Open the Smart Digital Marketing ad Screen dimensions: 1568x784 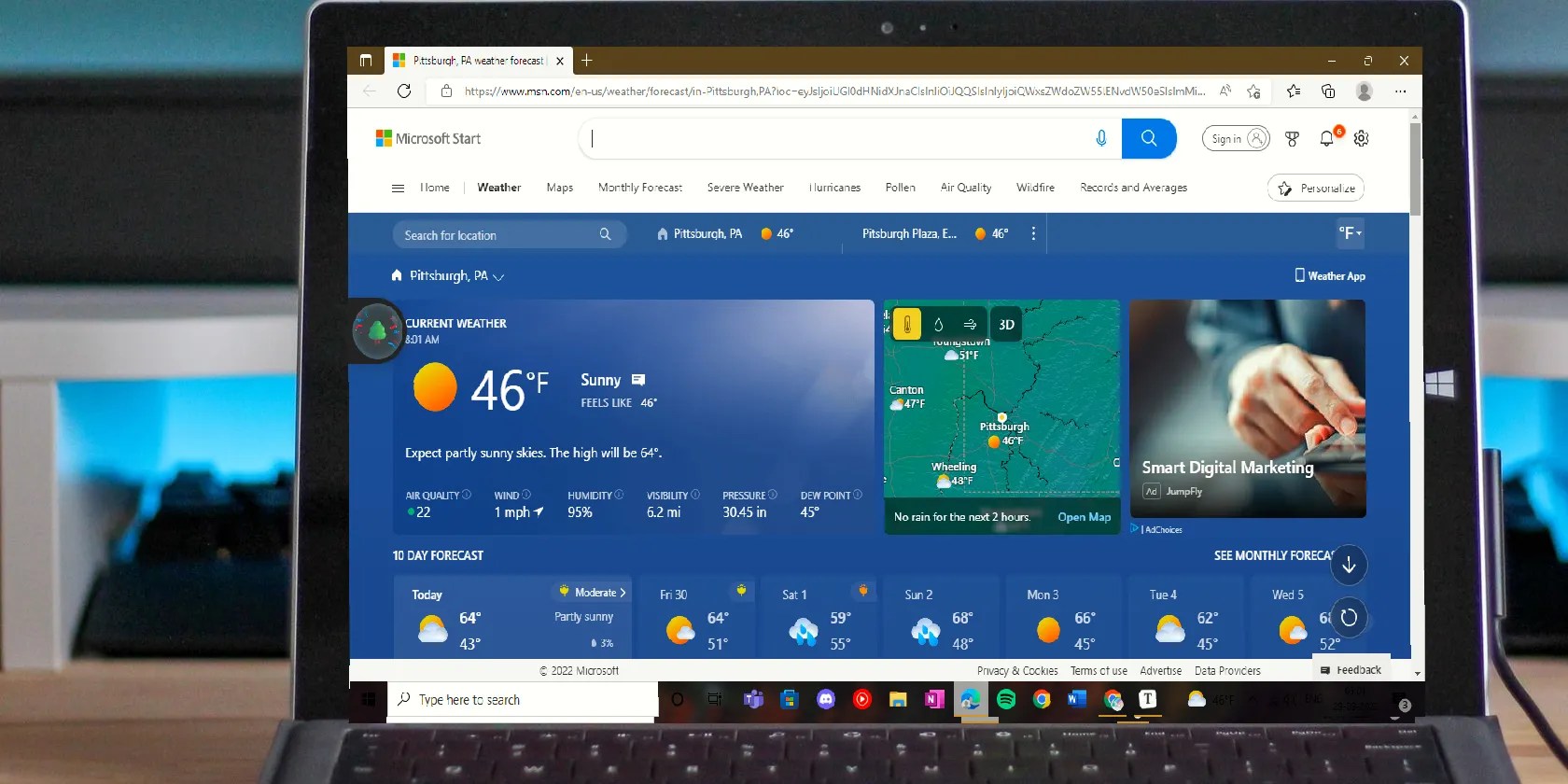click(1248, 409)
